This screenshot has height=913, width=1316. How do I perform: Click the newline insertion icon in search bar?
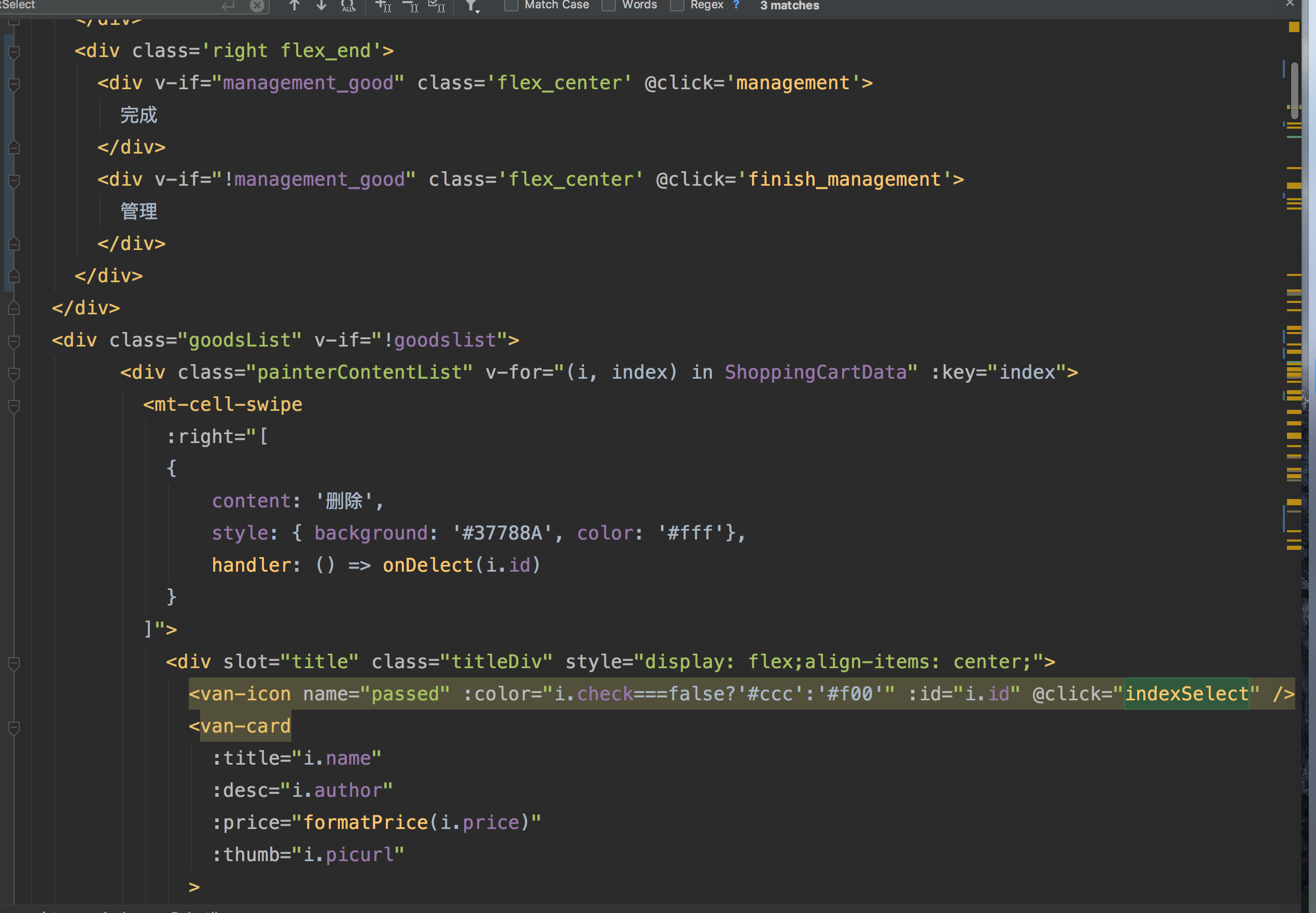tap(228, 5)
